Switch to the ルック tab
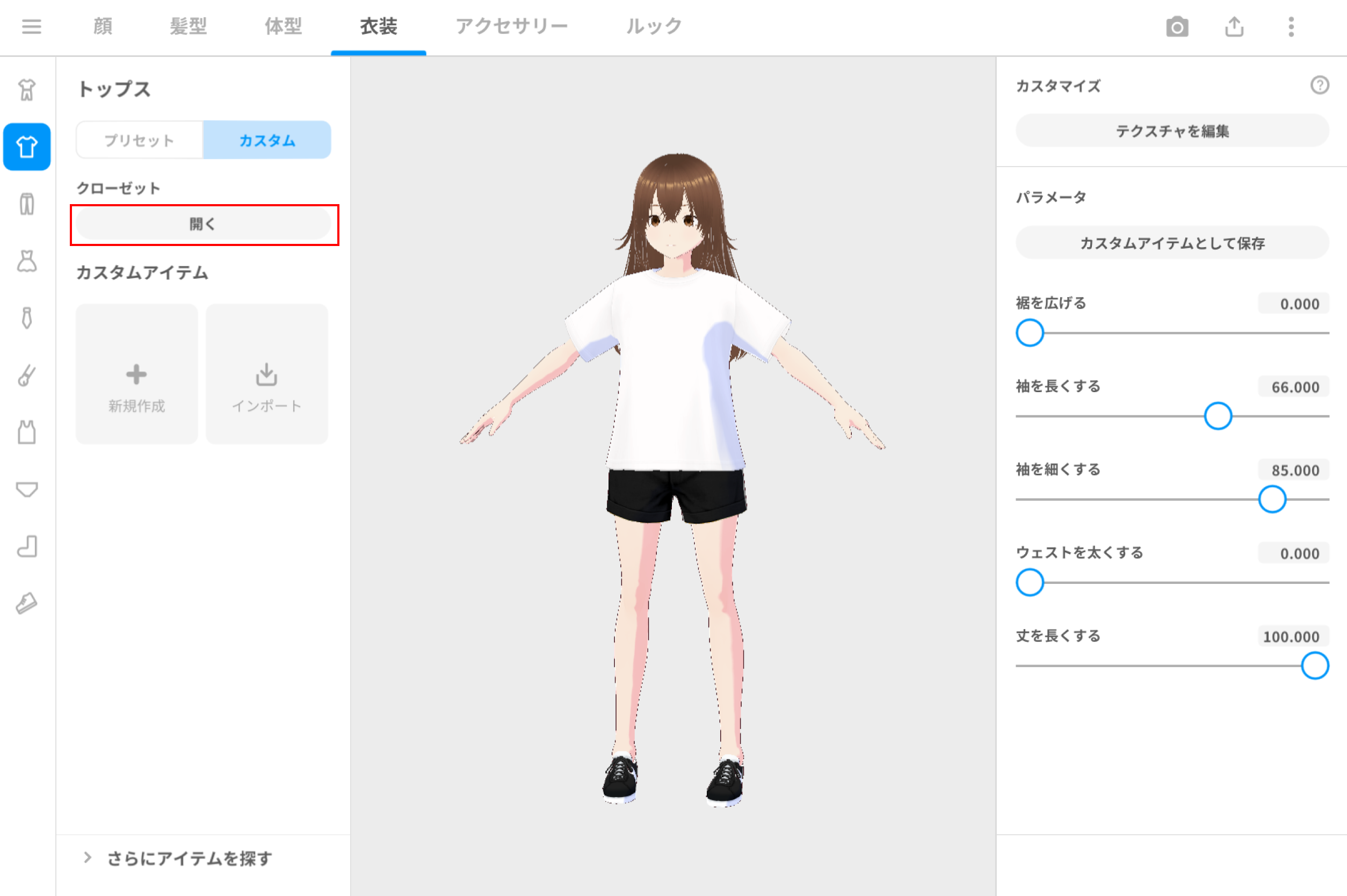The width and height of the screenshot is (1347, 896). tap(655, 26)
